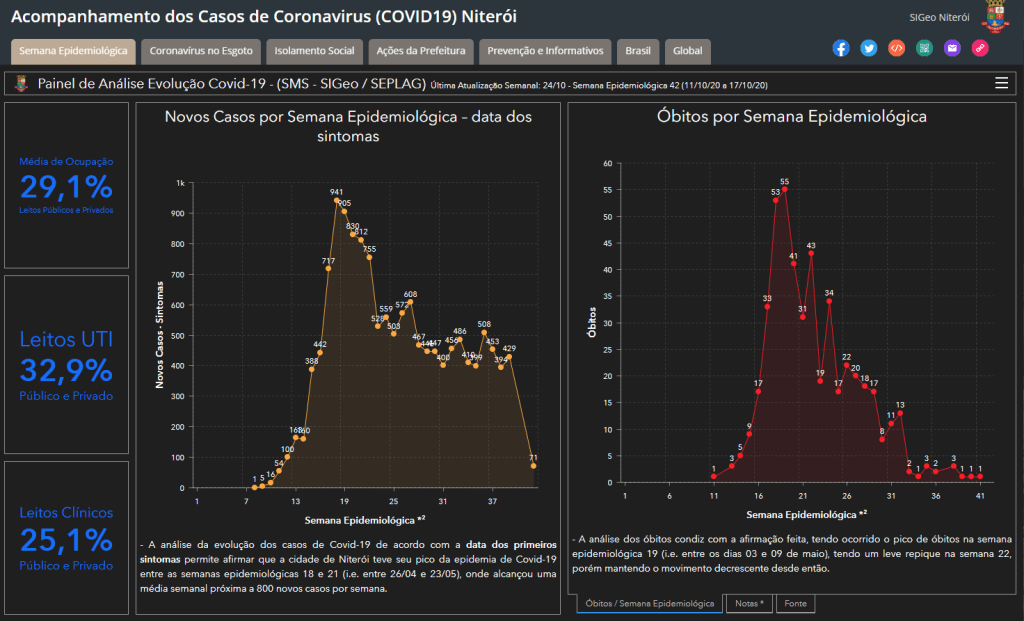This screenshot has height=621, width=1024.
Task: Open the hamburger menu in panel header
Action: click(x=1001, y=83)
